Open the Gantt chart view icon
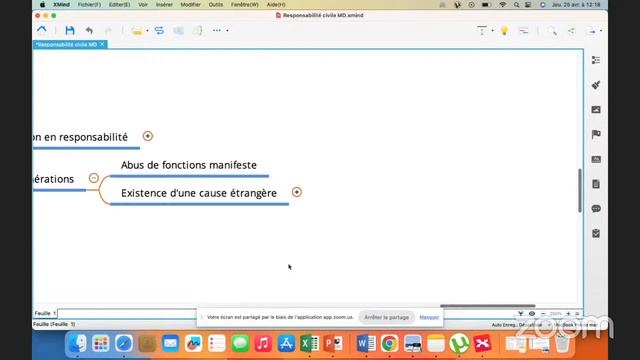Image resolution: width=640 pixels, height=360 pixels. pos(524,31)
